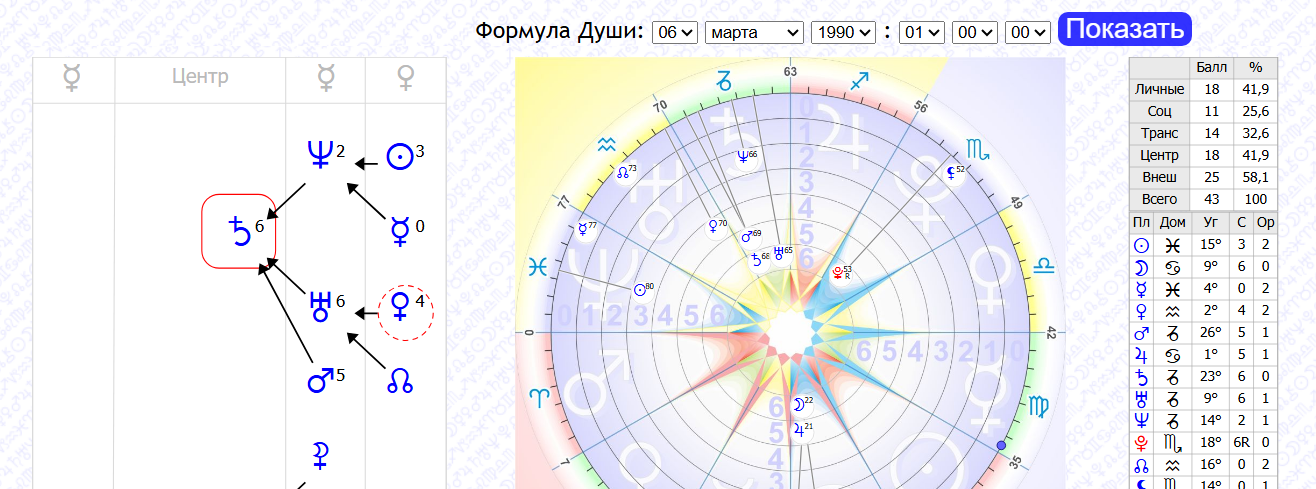Click red Pluto marker labeled 53 in chart
The height and width of the screenshot is (489, 1316).
(838, 270)
